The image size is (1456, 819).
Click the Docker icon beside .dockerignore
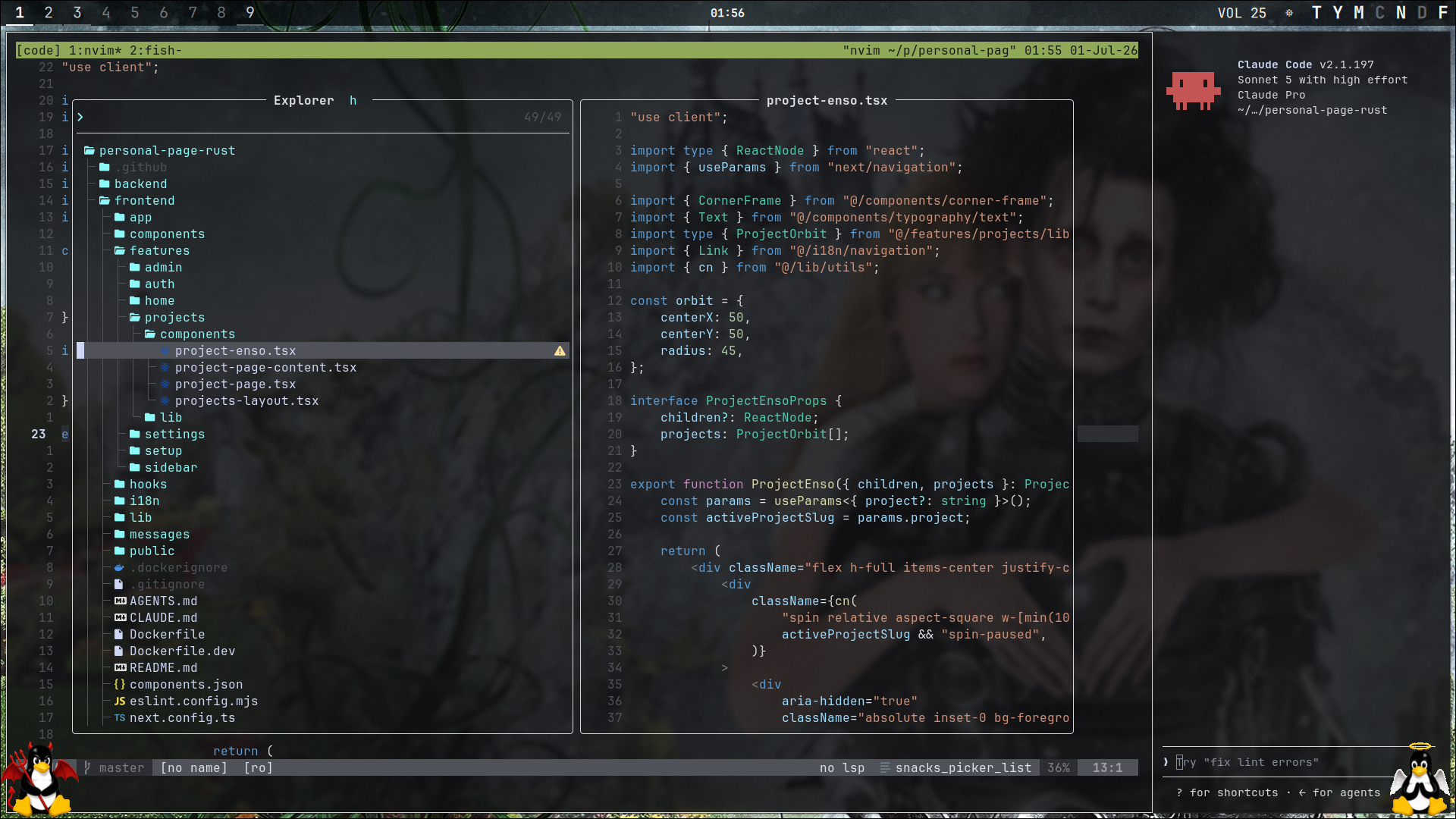(120, 568)
